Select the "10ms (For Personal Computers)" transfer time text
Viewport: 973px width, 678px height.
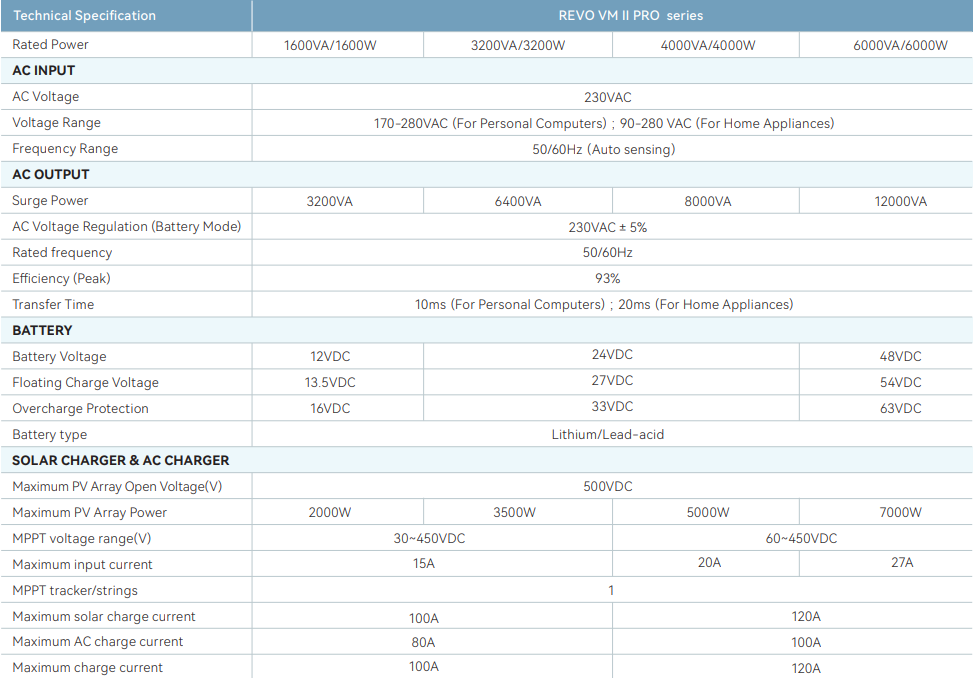510,305
